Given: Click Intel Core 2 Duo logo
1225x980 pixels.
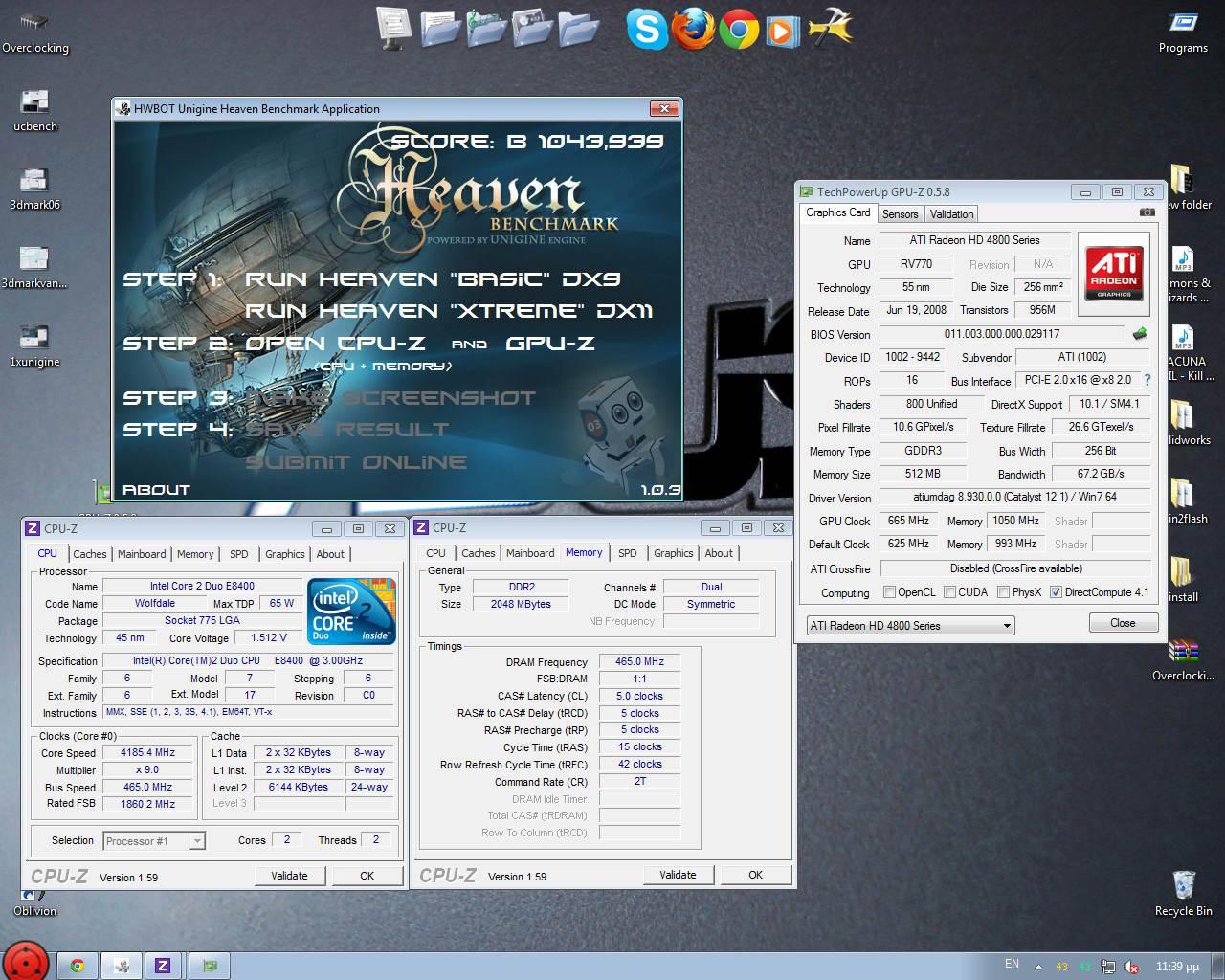Looking at the screenshot, I should pos(351,612).
